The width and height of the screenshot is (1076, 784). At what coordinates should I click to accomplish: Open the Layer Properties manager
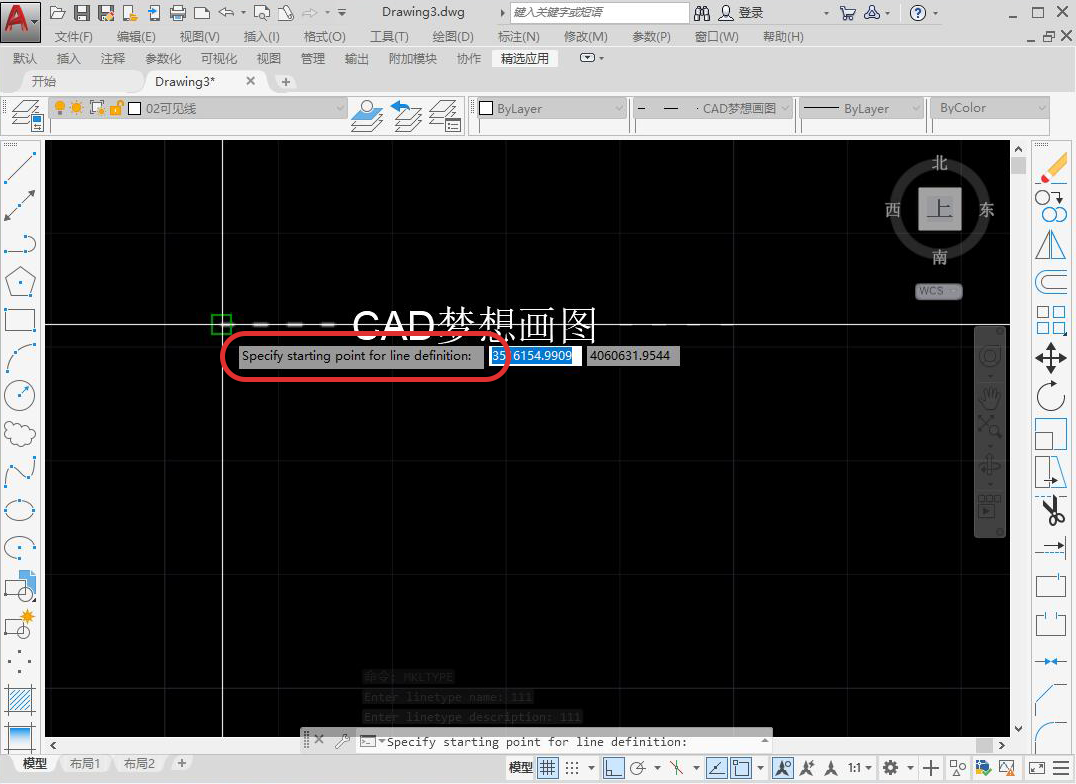click(27, 115)
